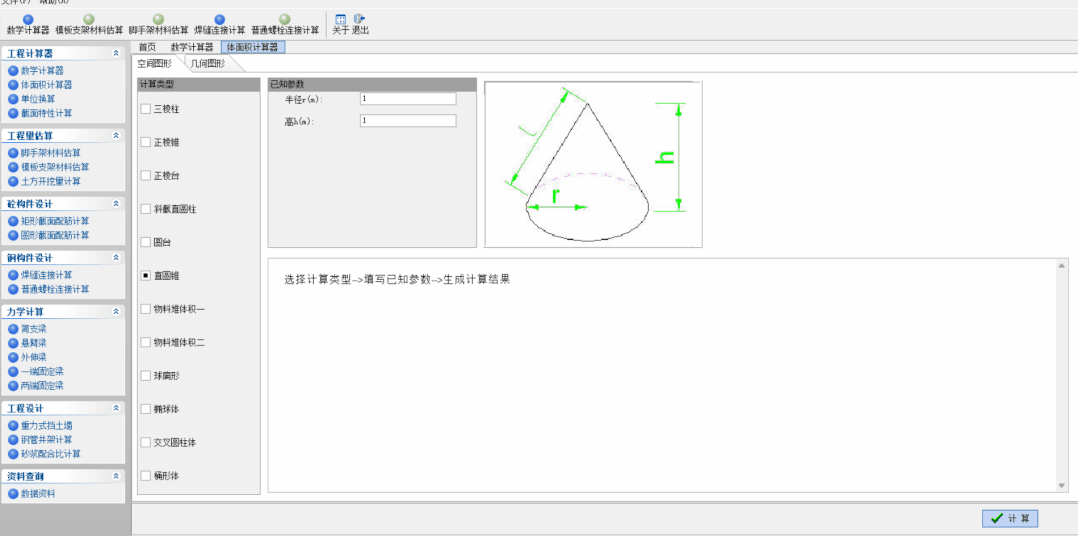Click the 半径r(m) input field

pos(407,99)
